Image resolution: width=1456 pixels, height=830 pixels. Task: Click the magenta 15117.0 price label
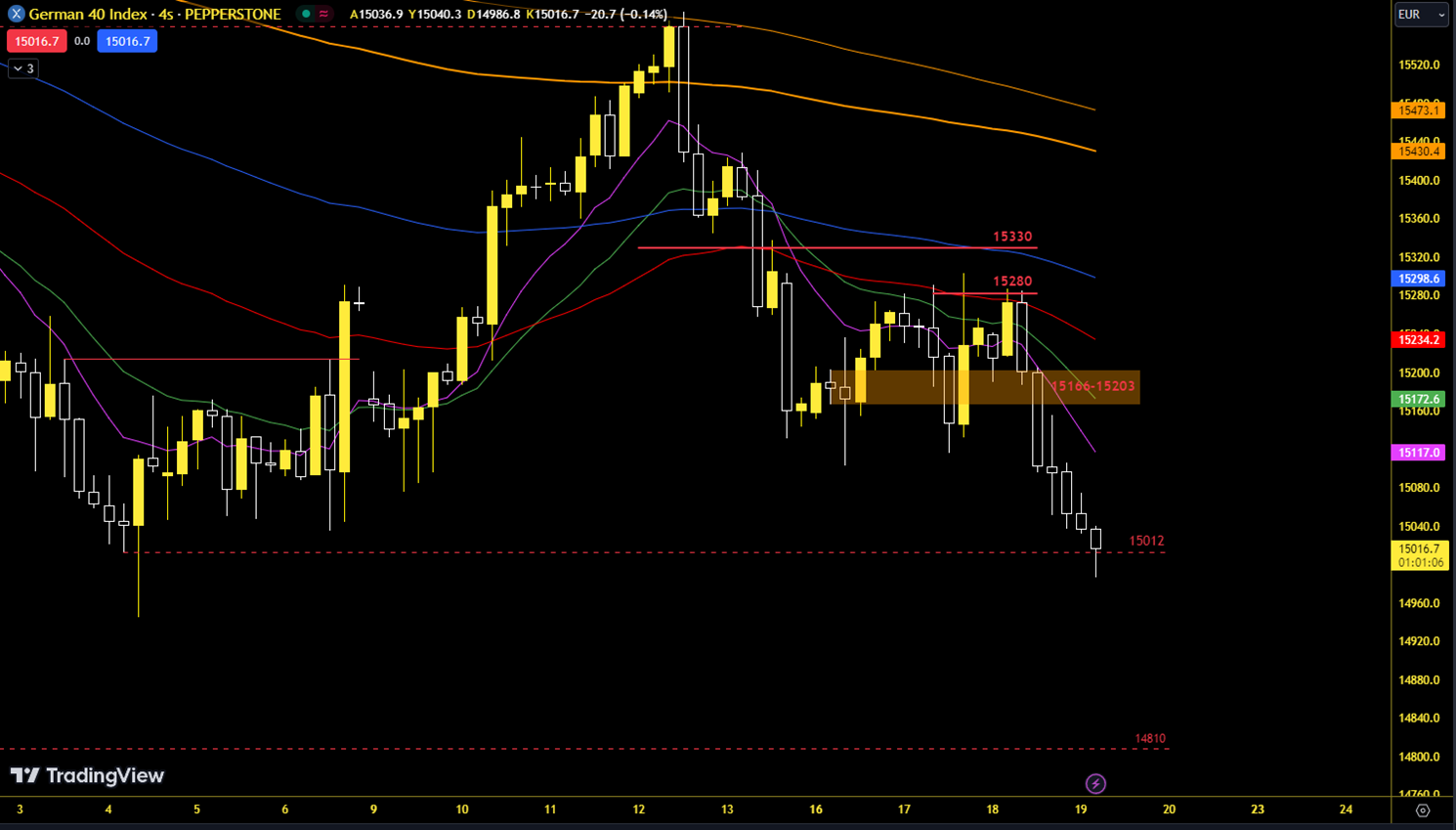[1418, 453]
